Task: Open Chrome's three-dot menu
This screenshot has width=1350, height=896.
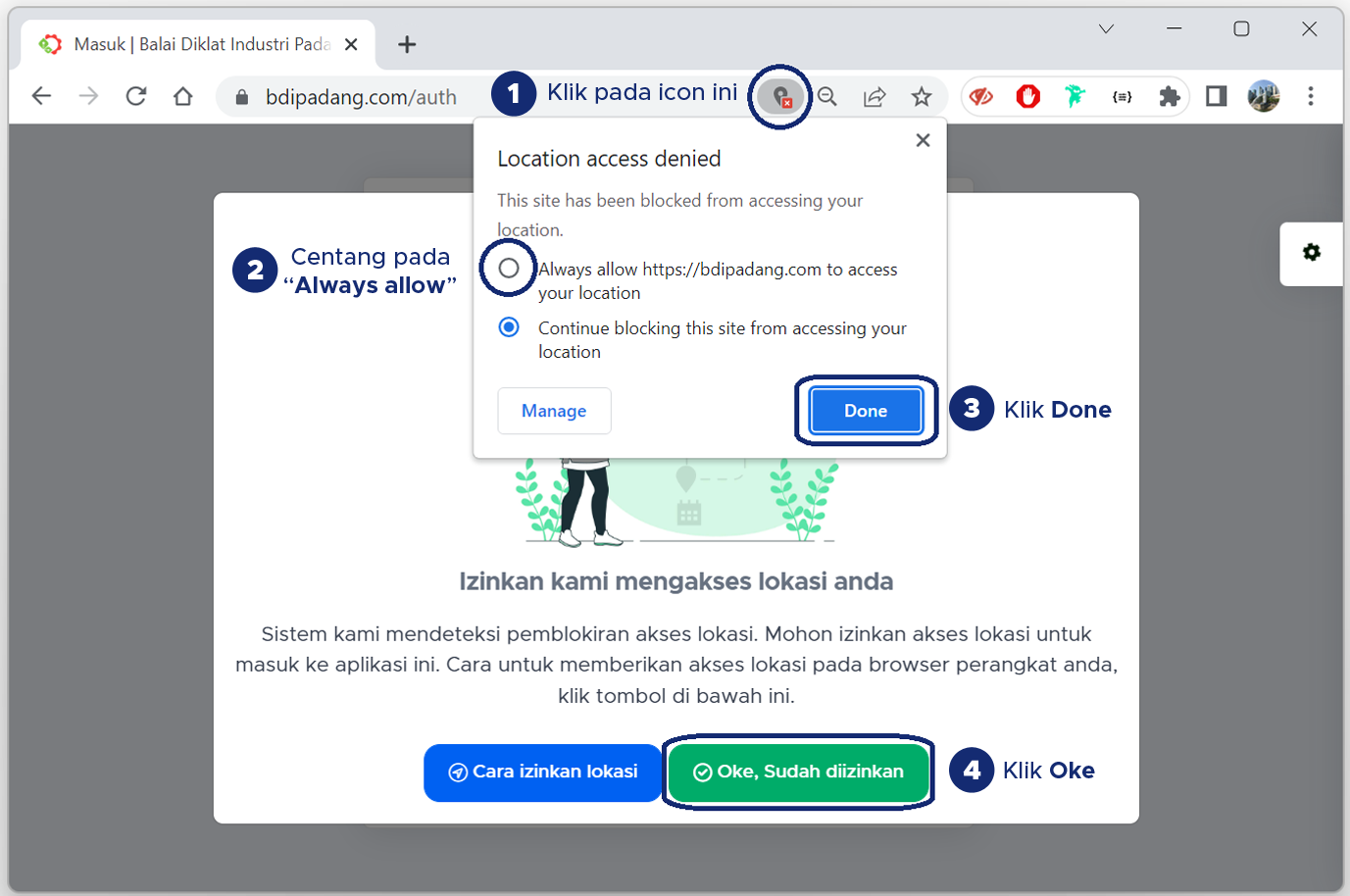Action: 1311,96
